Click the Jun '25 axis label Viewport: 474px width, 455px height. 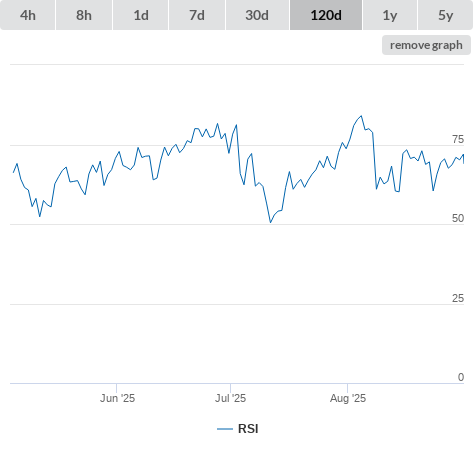pyautogui.click(x=117, y=398)
